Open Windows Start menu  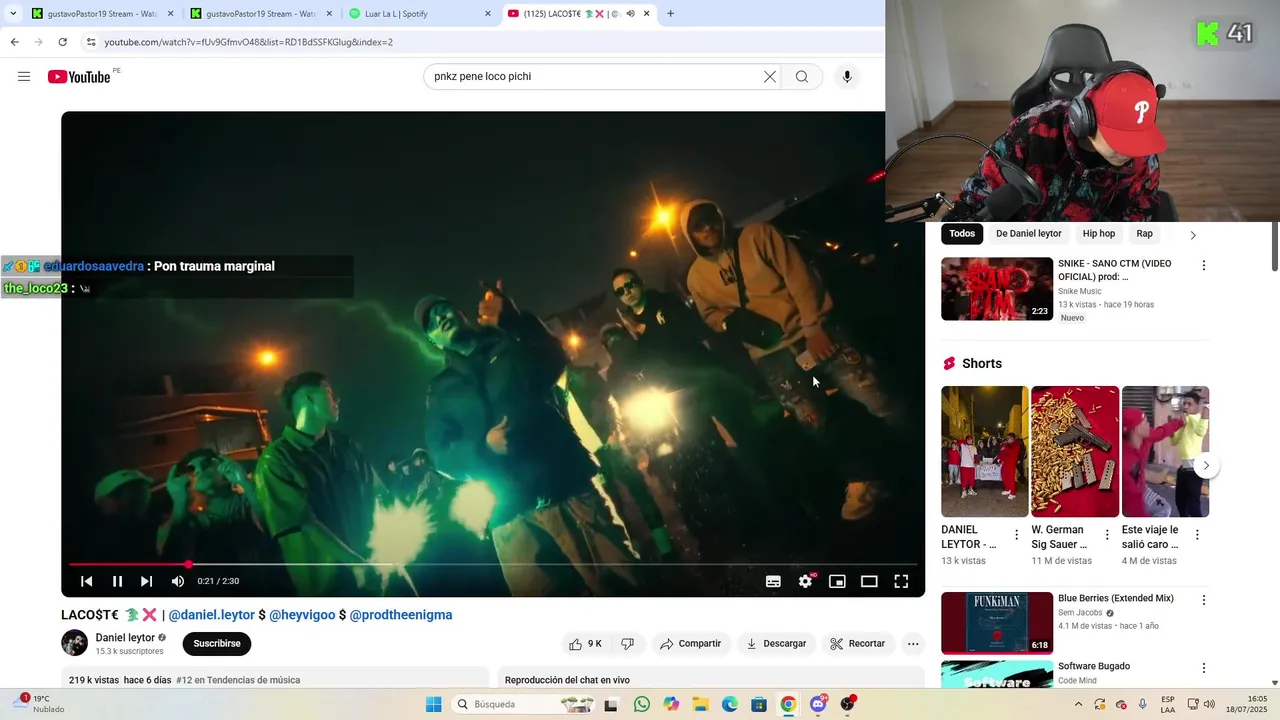coord(433,705)
